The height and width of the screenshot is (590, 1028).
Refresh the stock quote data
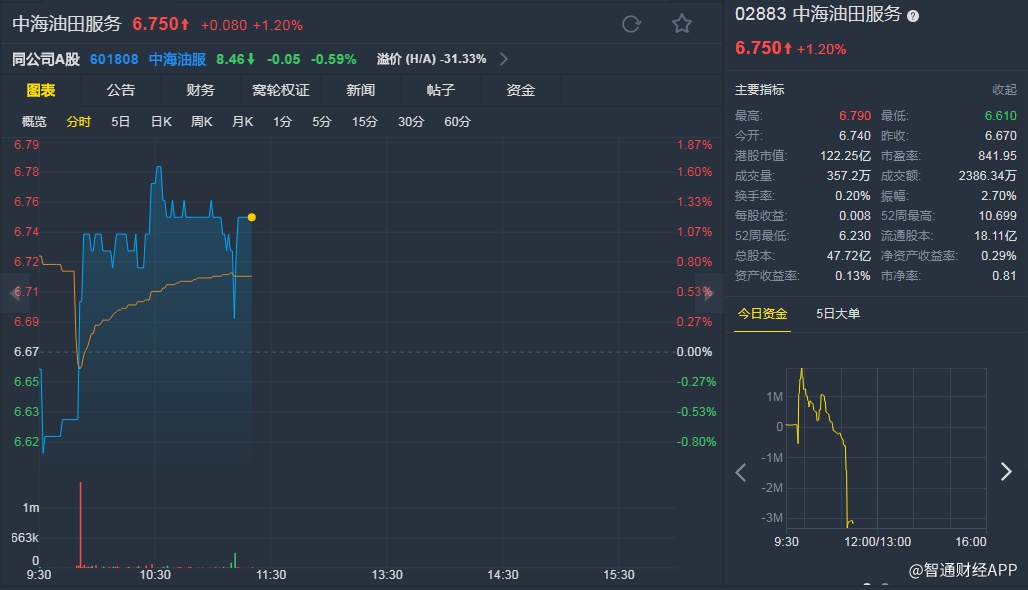pyautogui.click(x=631, y=24)
